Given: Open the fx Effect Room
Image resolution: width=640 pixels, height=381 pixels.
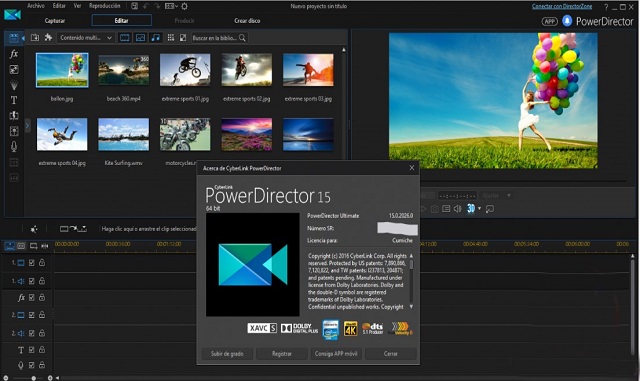Looking at the screenshot, I should [14, 53].
